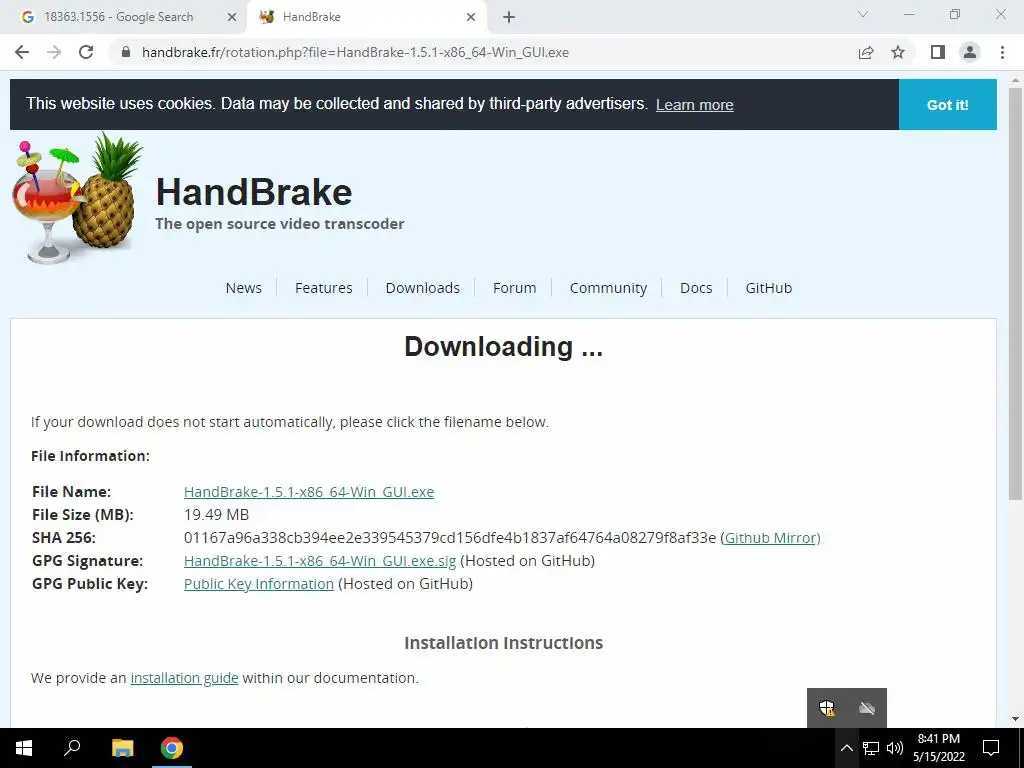This screenshot has width=1024, height=768.
Task: Open Public Key Information link
Action: point(259,583)
